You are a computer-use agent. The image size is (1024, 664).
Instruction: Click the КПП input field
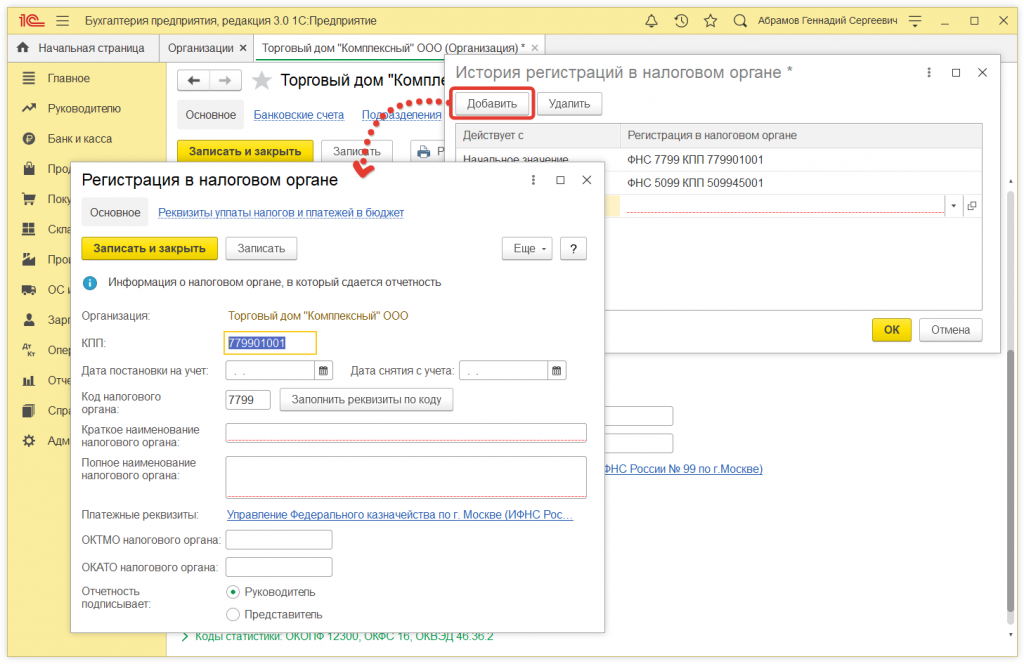[x=271, y=343]
